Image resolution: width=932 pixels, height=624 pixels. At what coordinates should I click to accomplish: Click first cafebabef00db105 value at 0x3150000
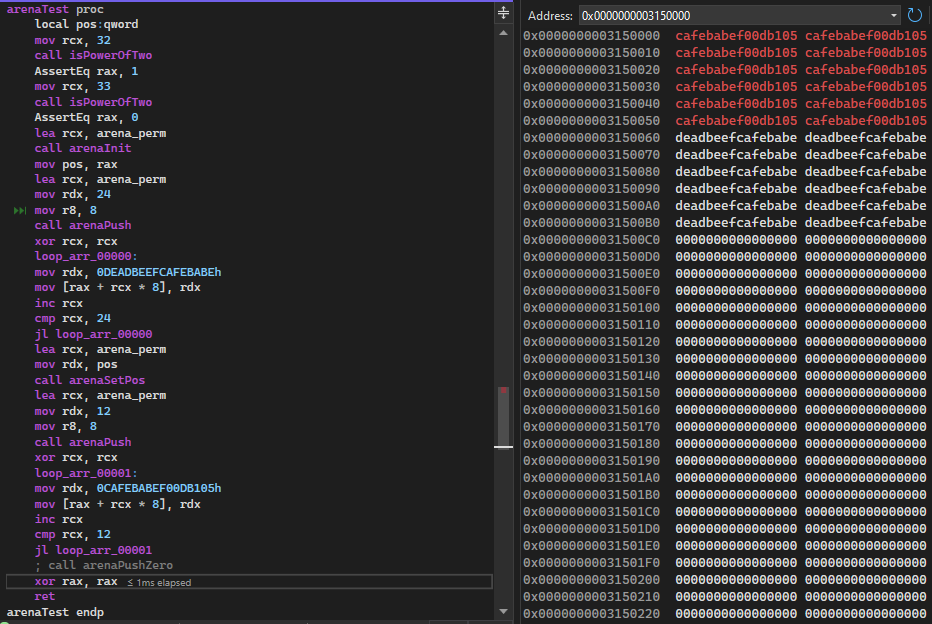736,36
